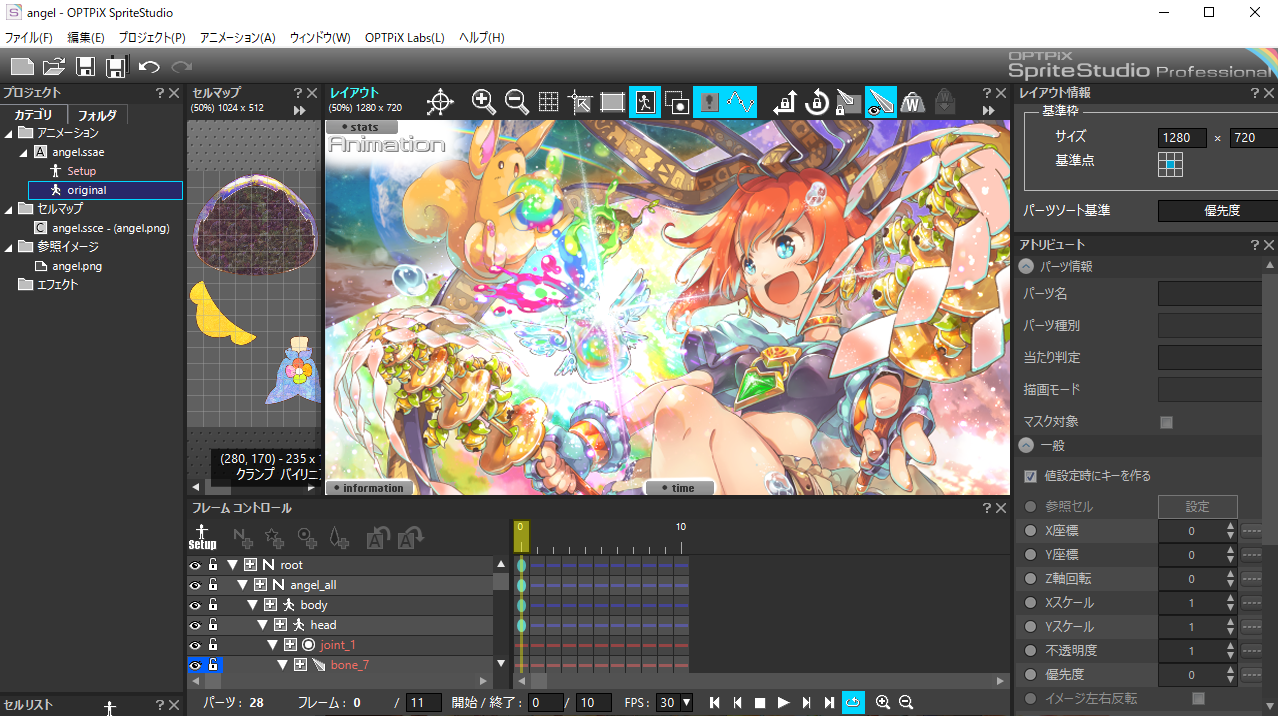The image size is (1278, 716).
Task: Click the add star part icon
Action: [x=275, y=537]
